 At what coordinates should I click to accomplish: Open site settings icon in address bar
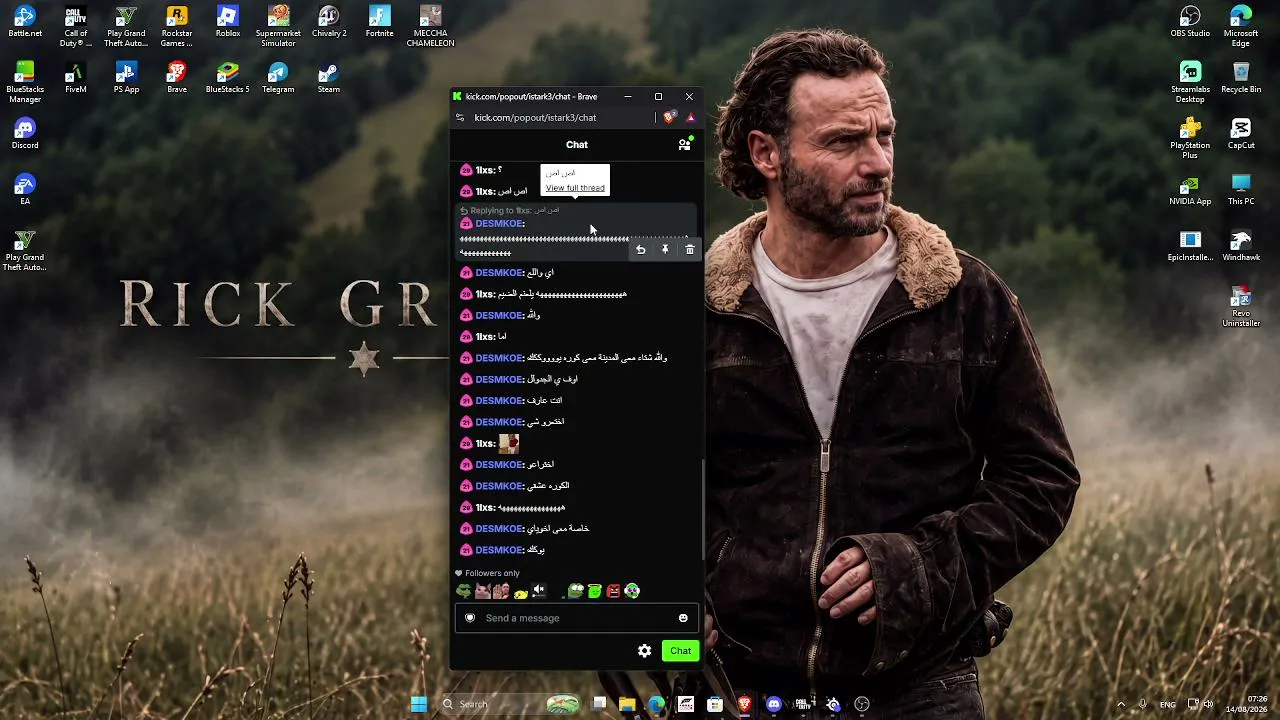click(x=460, y=117)
